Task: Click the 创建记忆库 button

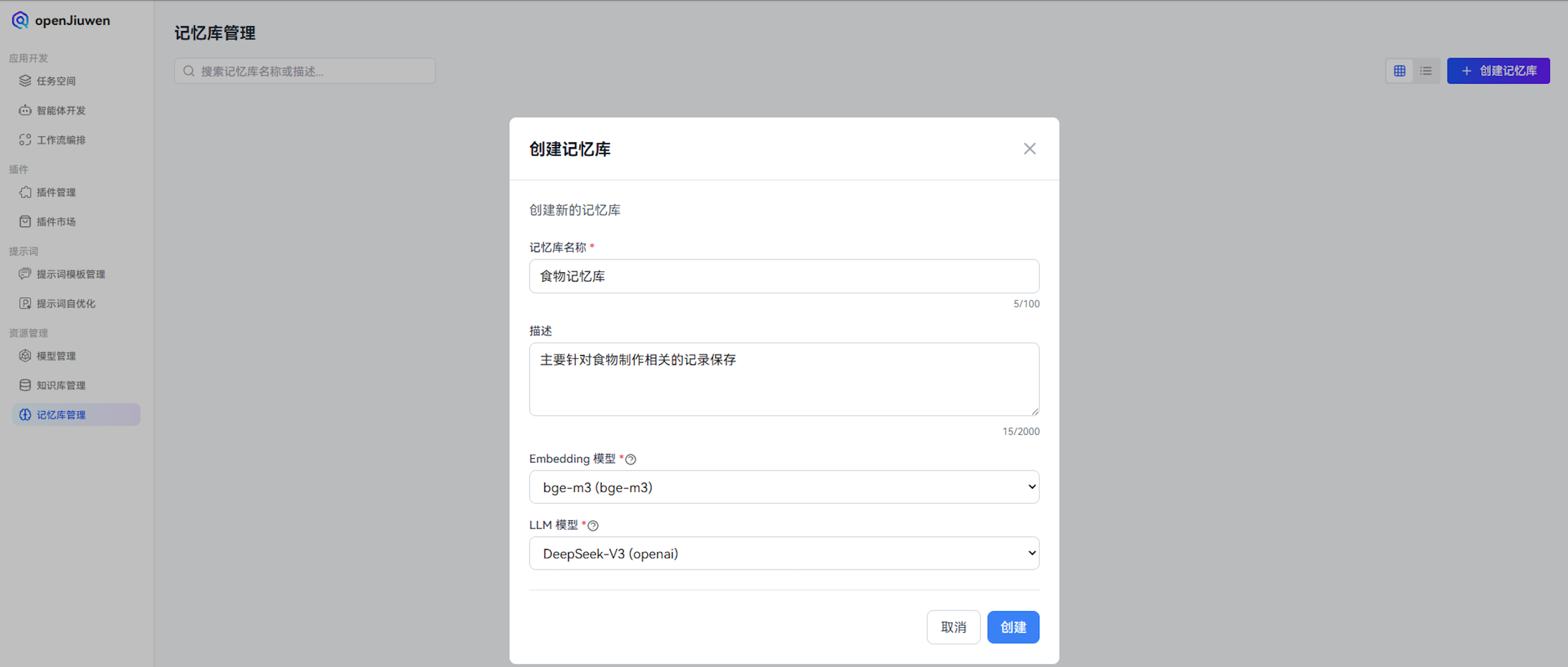Action: [x=1499, y=71]
